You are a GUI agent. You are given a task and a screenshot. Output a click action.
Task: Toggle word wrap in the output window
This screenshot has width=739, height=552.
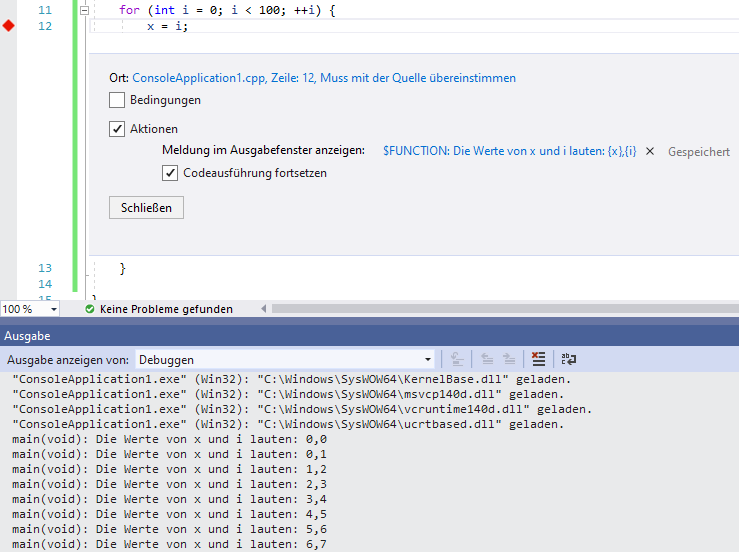(568, 359)
